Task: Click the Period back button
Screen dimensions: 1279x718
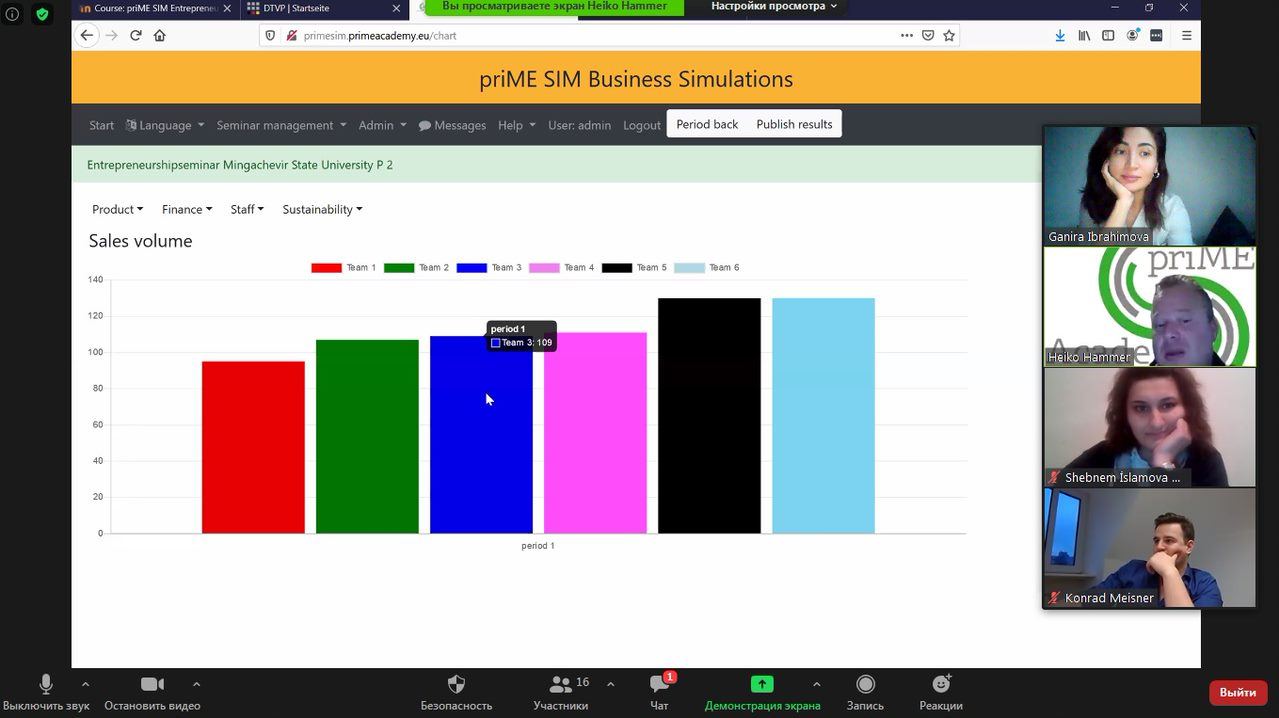Action: click(707, 124)
